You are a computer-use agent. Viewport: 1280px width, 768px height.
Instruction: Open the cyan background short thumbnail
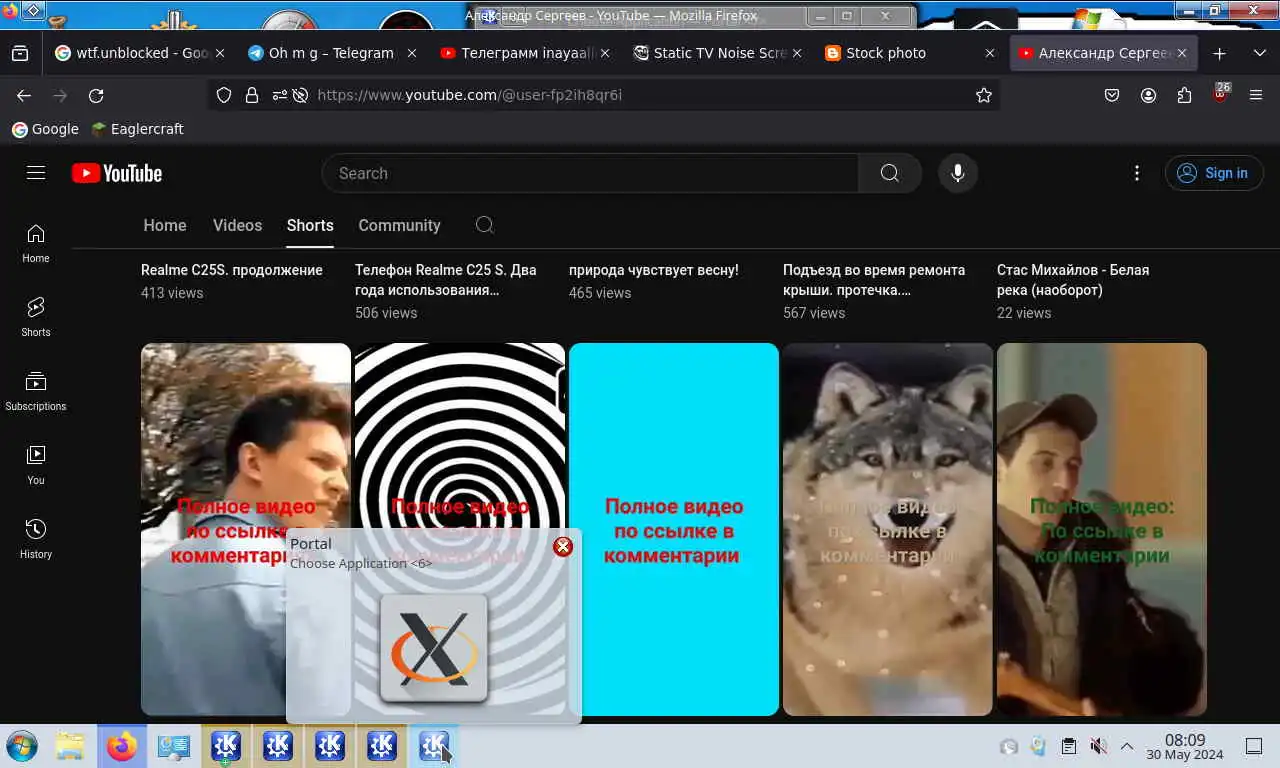(674, 529)
